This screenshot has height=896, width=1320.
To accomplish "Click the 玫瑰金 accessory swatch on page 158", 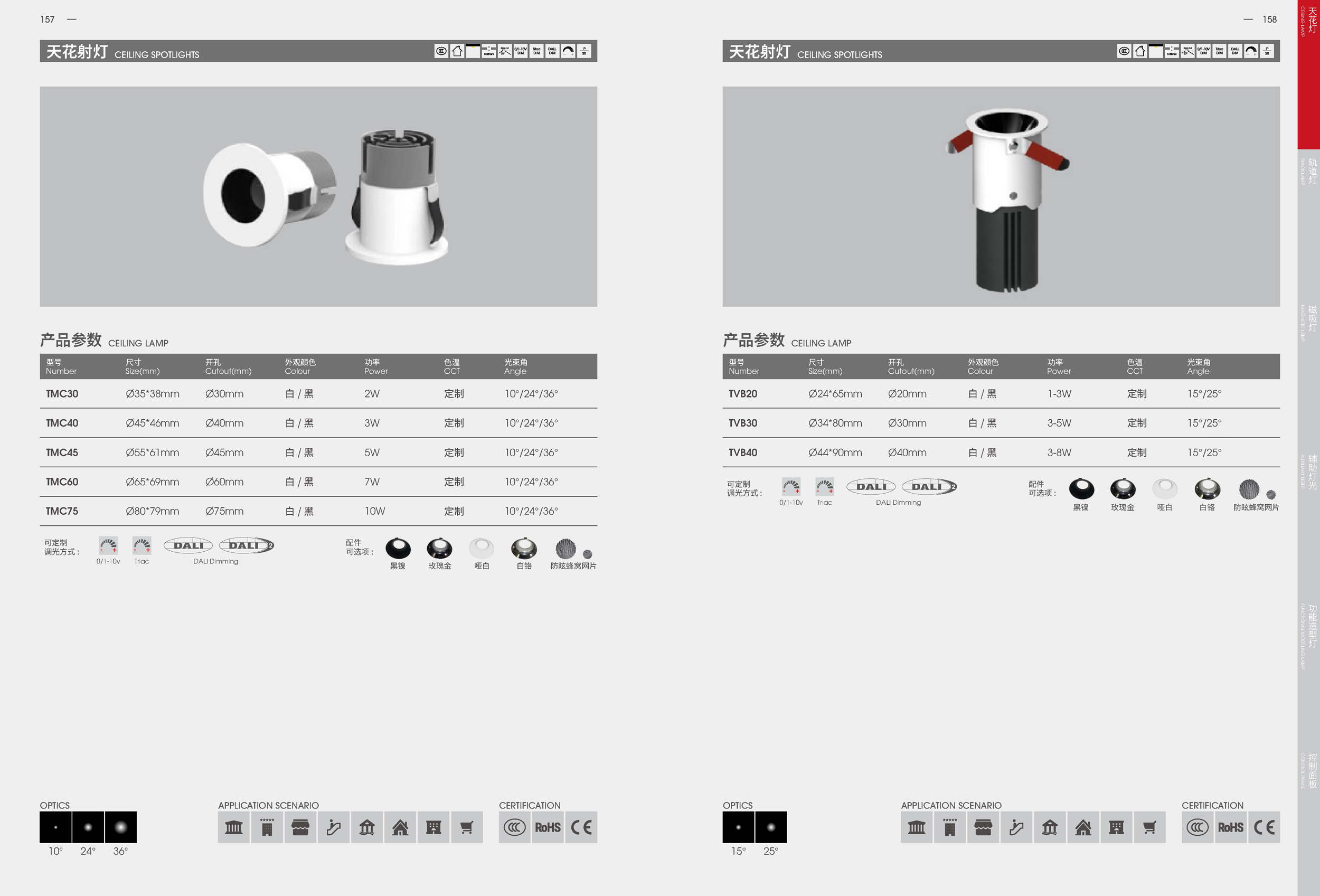I will click(x=1123, y=489).
